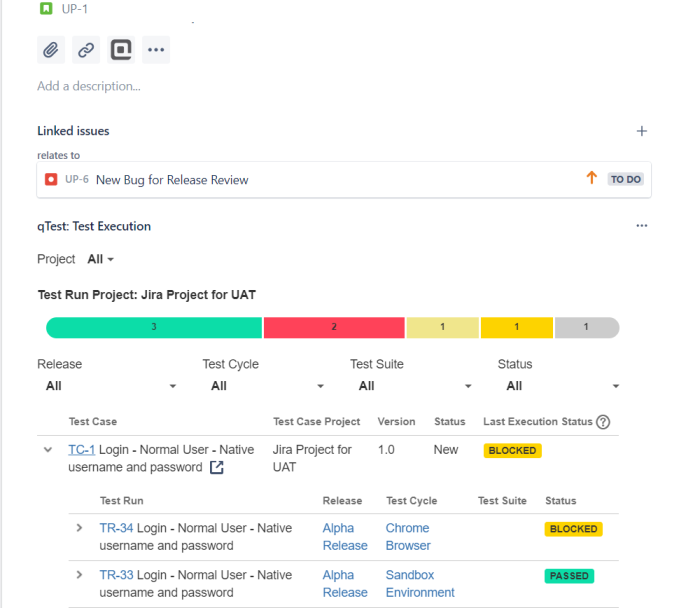Click the UP-6 bug issue type icon
This screenshot has width=679, height=608.
[x=51, y=179]
